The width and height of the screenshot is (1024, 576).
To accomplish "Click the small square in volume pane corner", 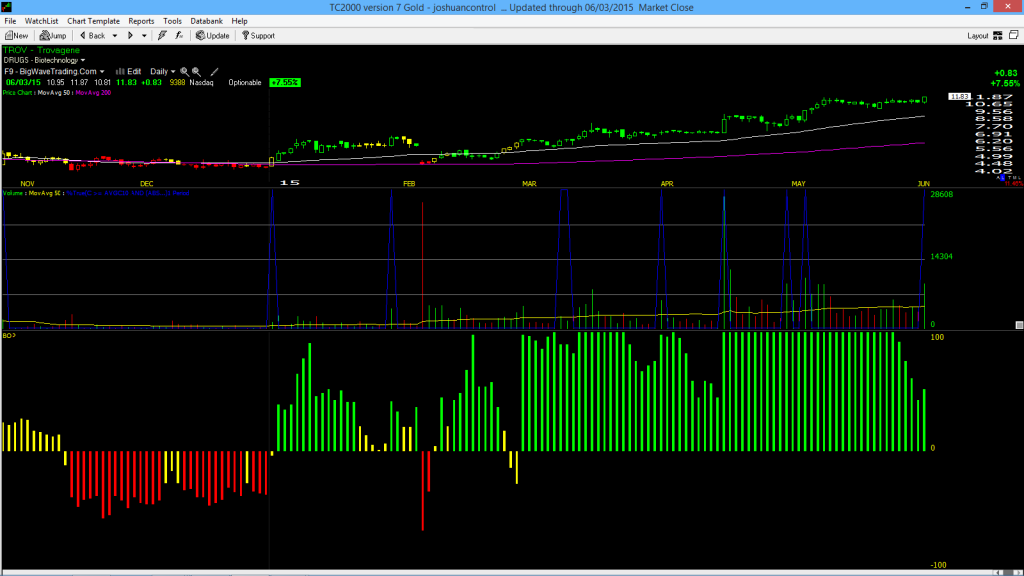I will [1019, 325].
